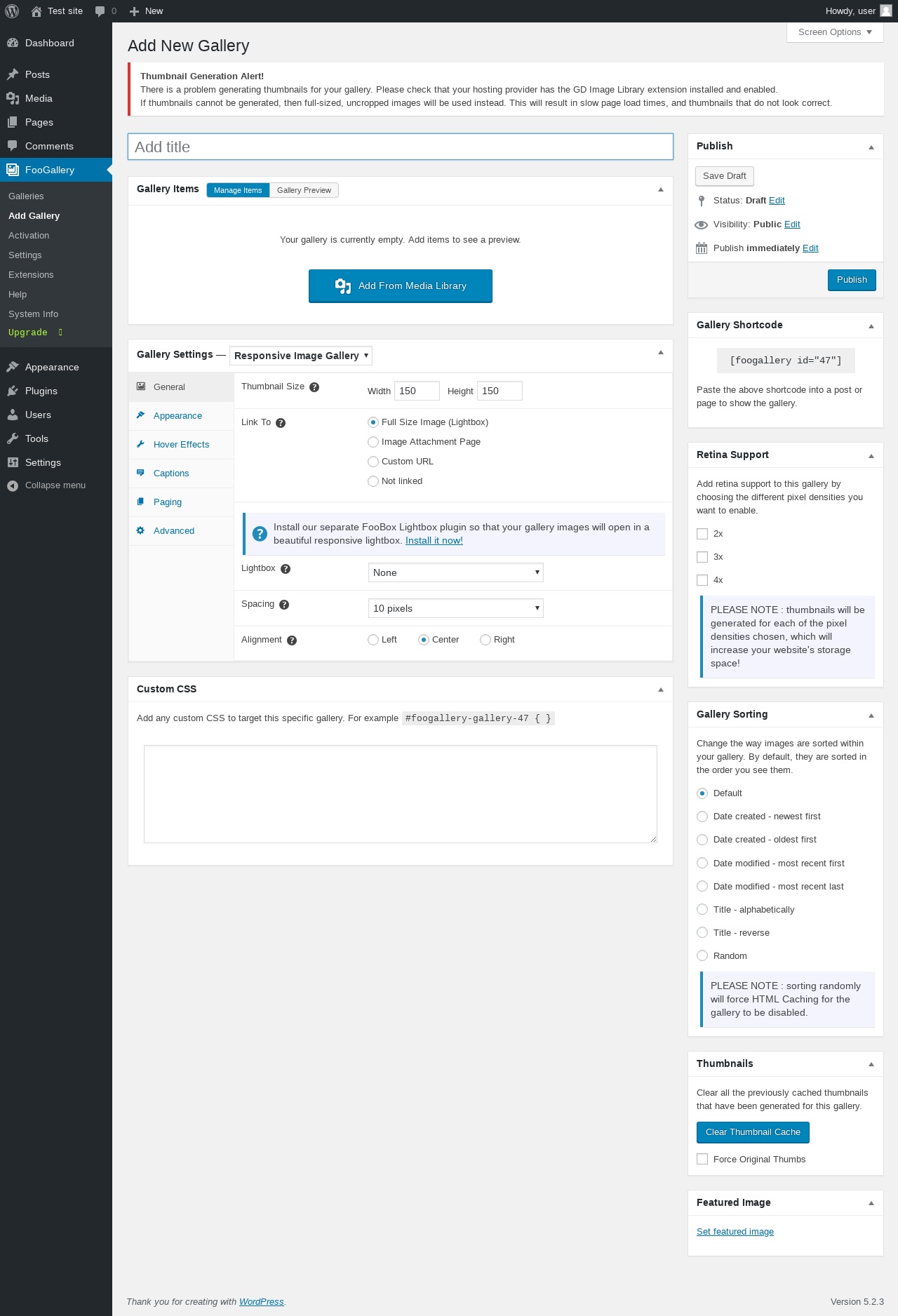Sort by Title - alphabetically

pos(702,909)
